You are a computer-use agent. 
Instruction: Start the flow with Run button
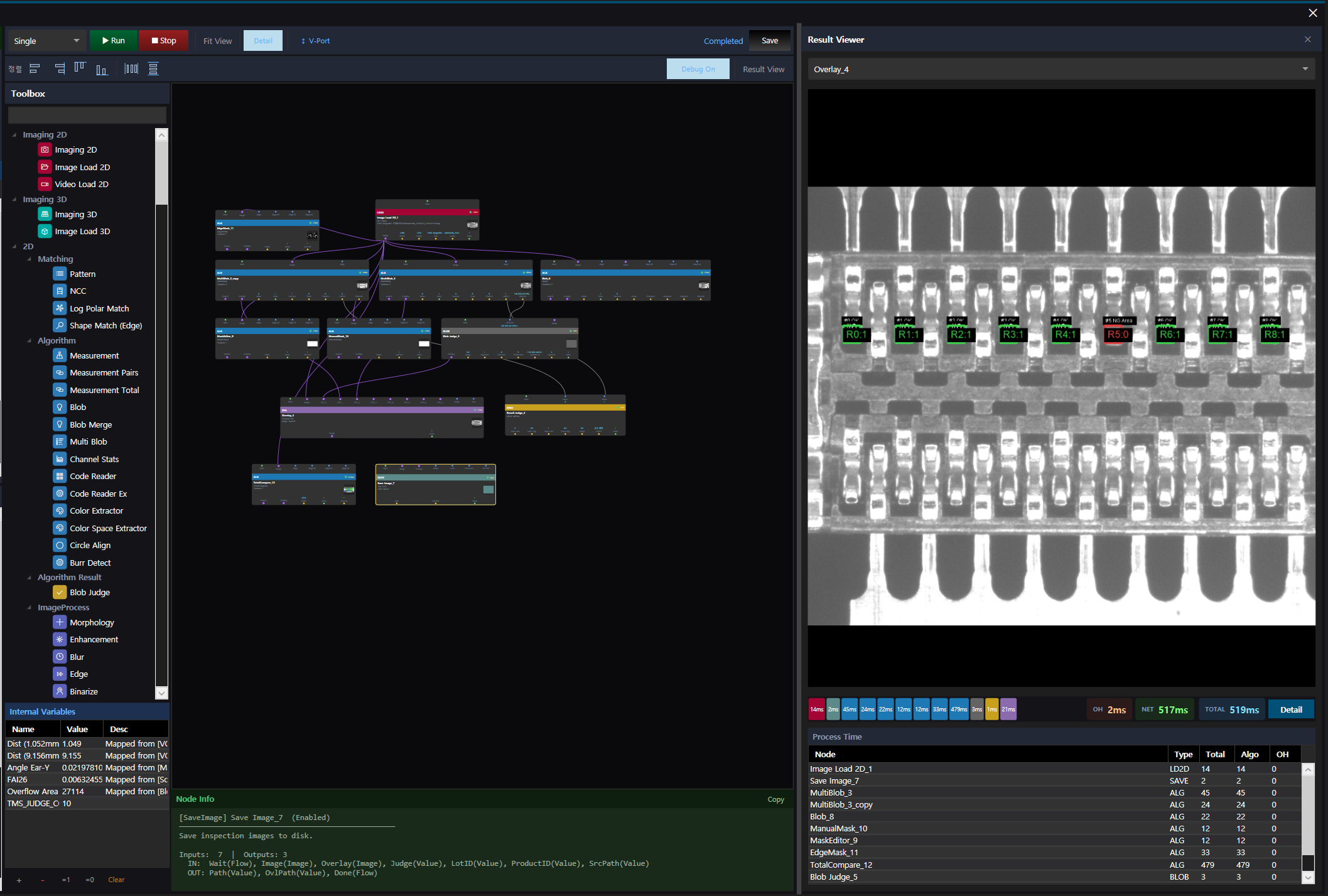(x=114, y=41)
